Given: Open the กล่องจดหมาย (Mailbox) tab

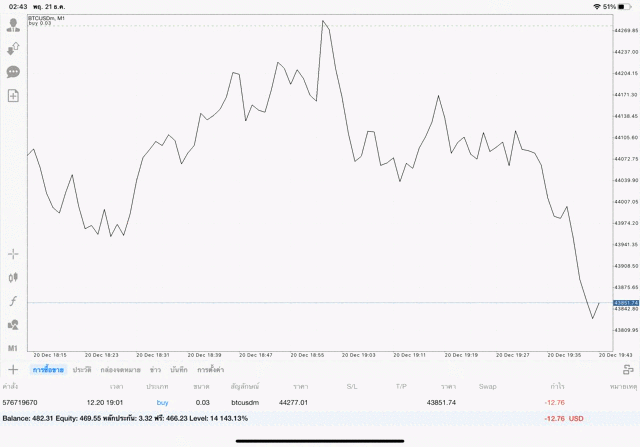Looking at the screenshot, I should coord(121,370).
